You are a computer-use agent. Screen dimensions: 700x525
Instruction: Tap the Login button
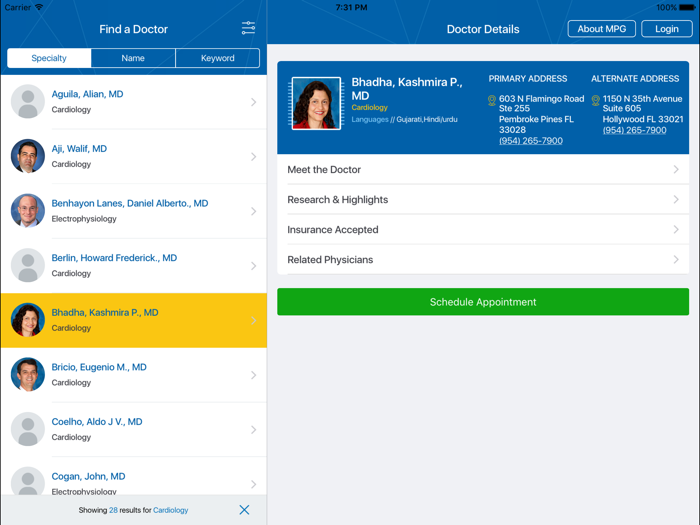coord(667,29)
